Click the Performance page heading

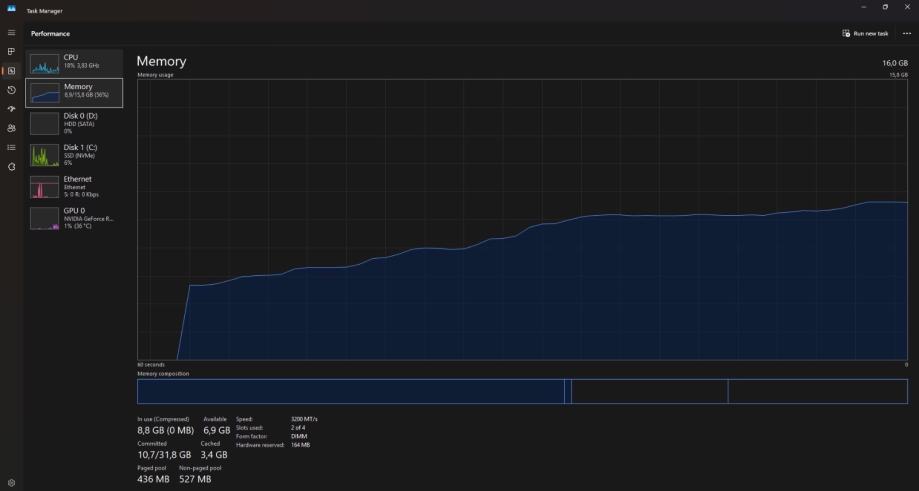tap(50, 33)
